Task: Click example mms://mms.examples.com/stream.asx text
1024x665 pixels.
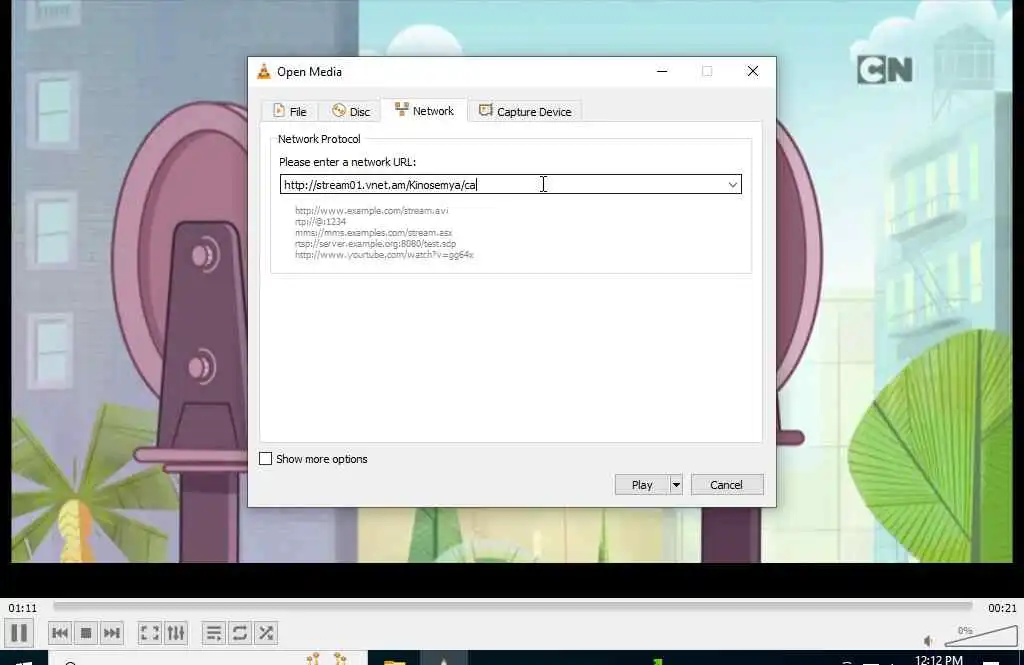Action: 374,233
